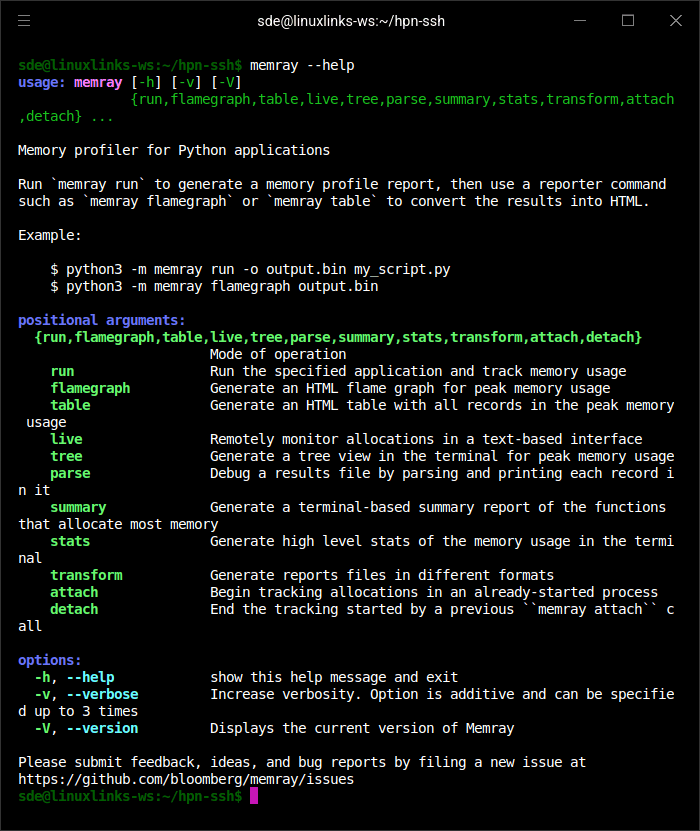This screenshot has width=700, height=831.
Task: Minimize the terminal window
Action: [580, 21]
